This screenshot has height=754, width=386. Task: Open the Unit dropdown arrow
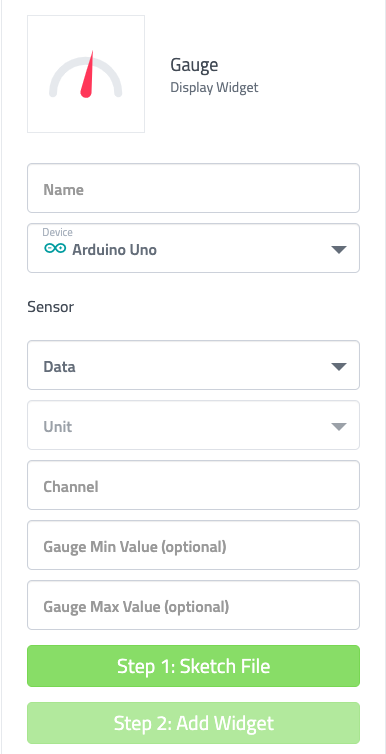point(339,427)
